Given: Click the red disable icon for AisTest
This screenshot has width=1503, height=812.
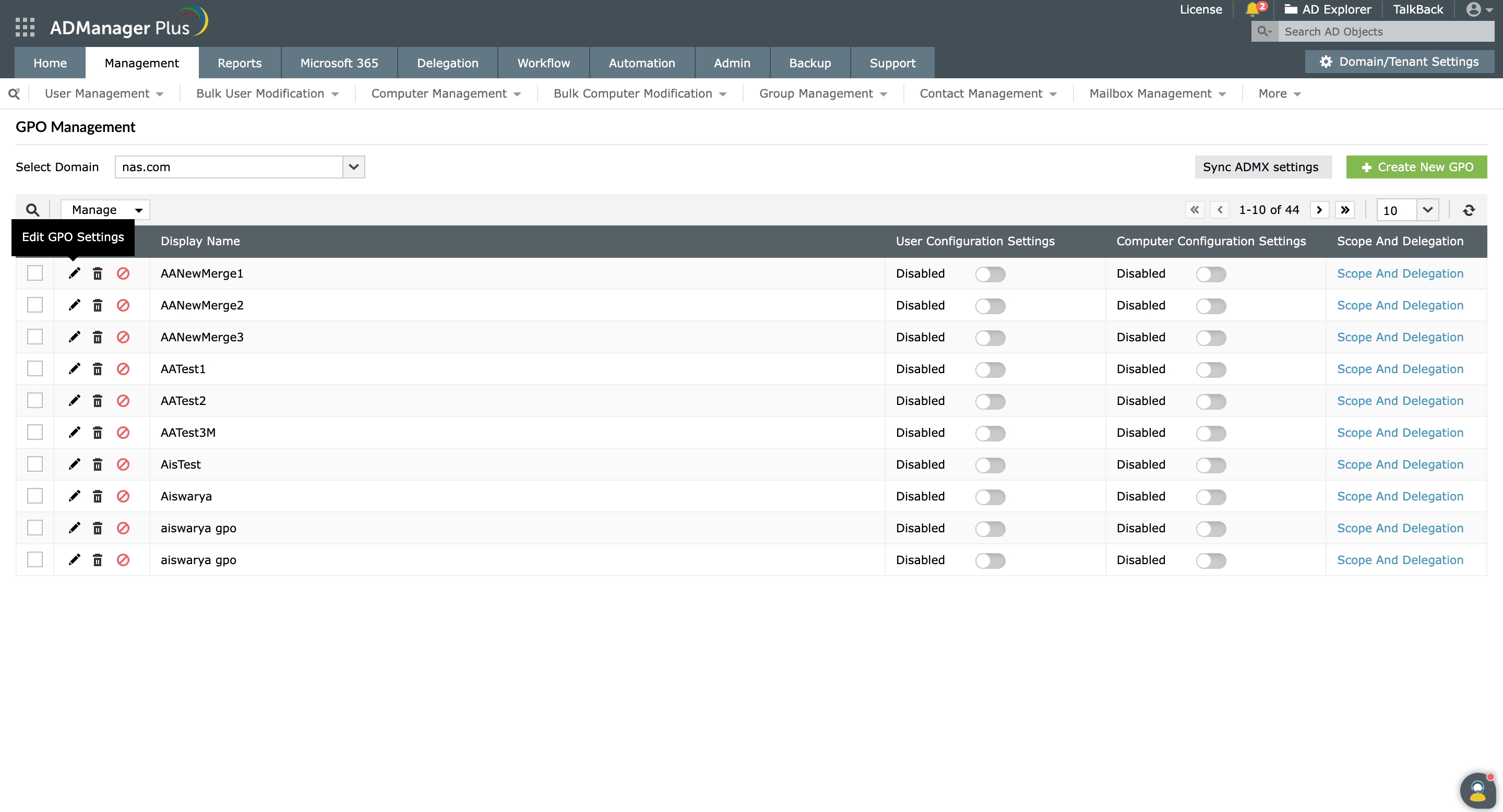Looking at the screenshot, I should pyautogui.click(x=123, y=464).
